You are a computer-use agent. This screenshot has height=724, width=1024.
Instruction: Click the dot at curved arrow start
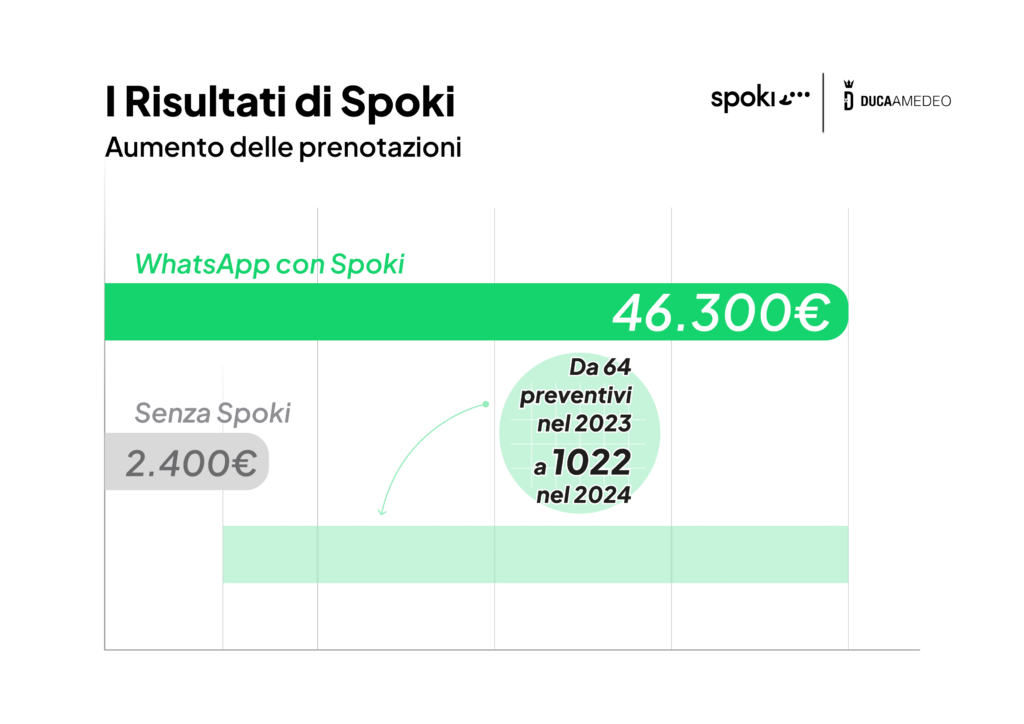(x=486, y=404)
